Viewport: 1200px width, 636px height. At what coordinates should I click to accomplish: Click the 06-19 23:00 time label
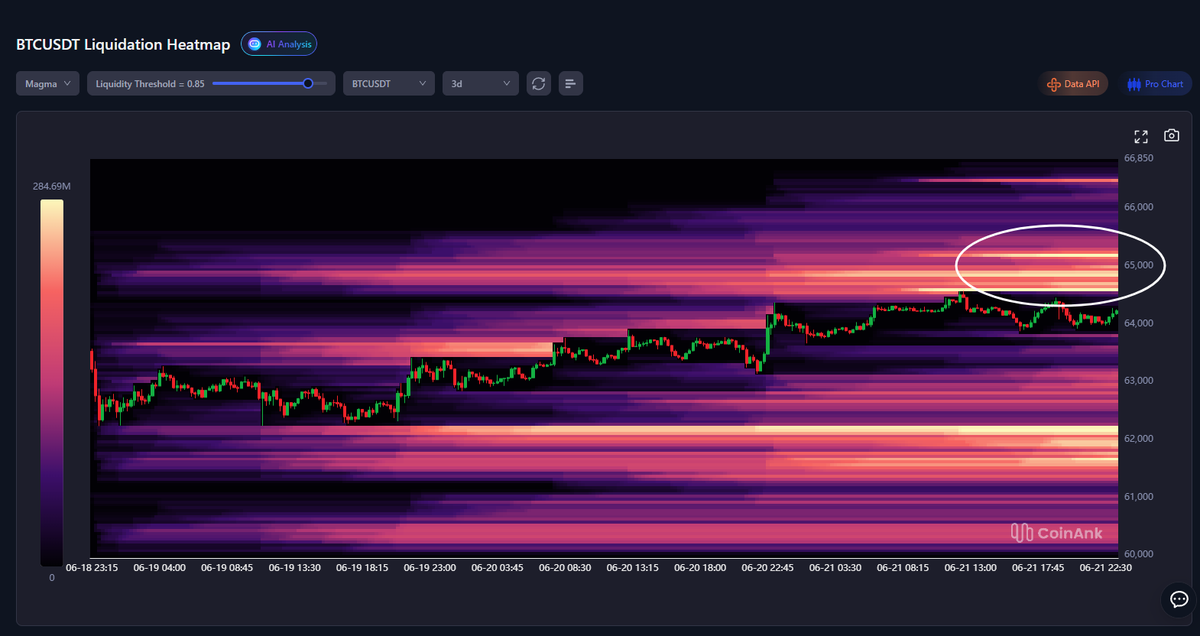click(430, 567)
